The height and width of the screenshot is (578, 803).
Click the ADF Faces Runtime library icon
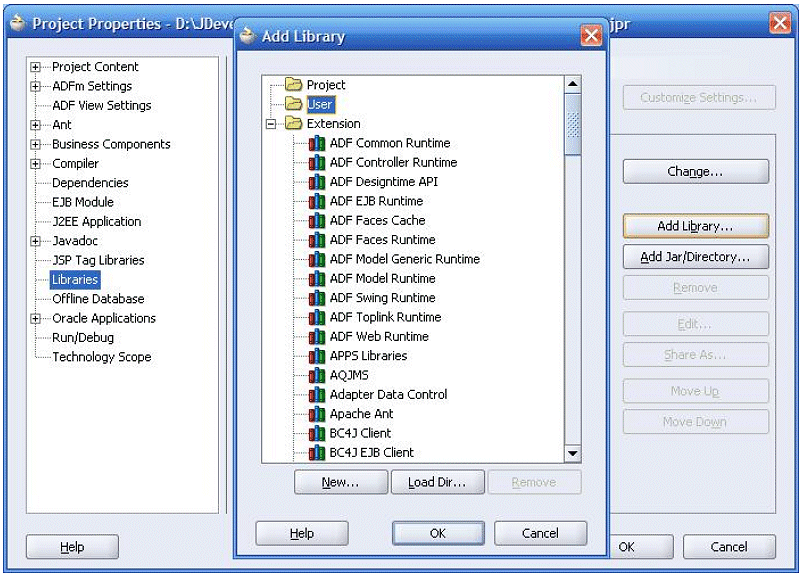[316, 240]
